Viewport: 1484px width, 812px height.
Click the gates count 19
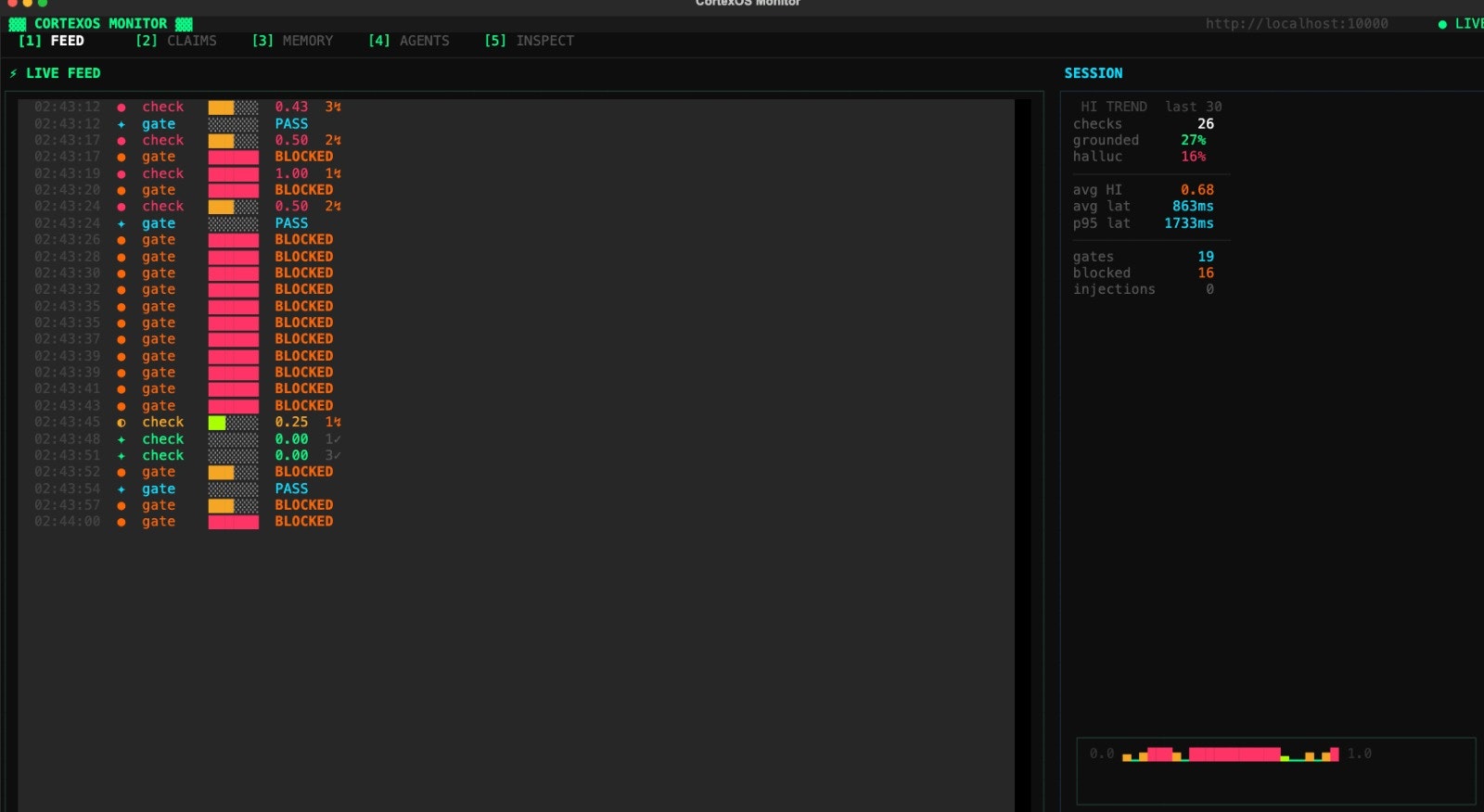point(1206,257)
